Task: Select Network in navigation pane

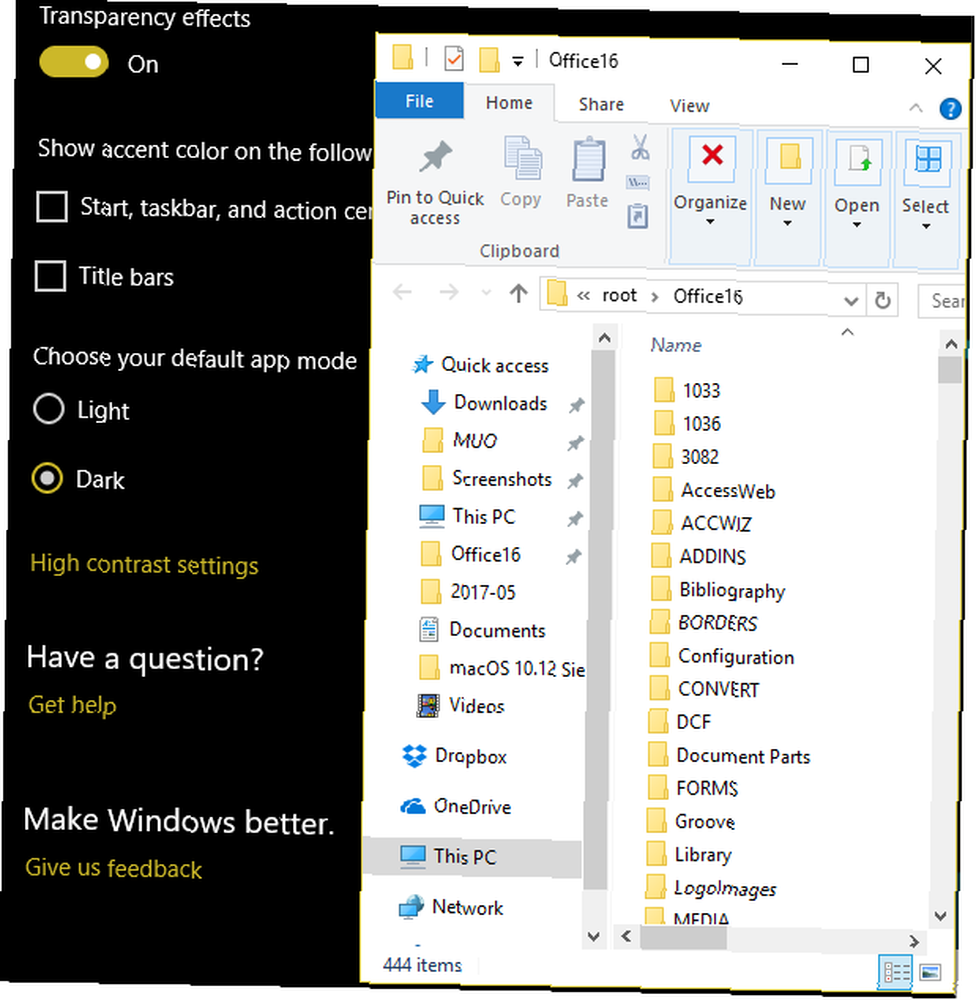Action: [451, 907]
